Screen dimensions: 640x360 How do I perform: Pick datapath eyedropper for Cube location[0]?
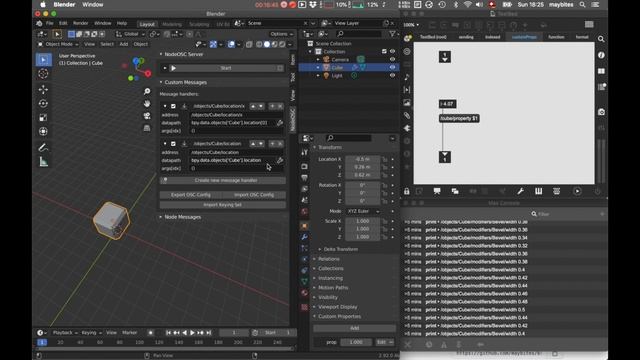click(x=280, y=122)
